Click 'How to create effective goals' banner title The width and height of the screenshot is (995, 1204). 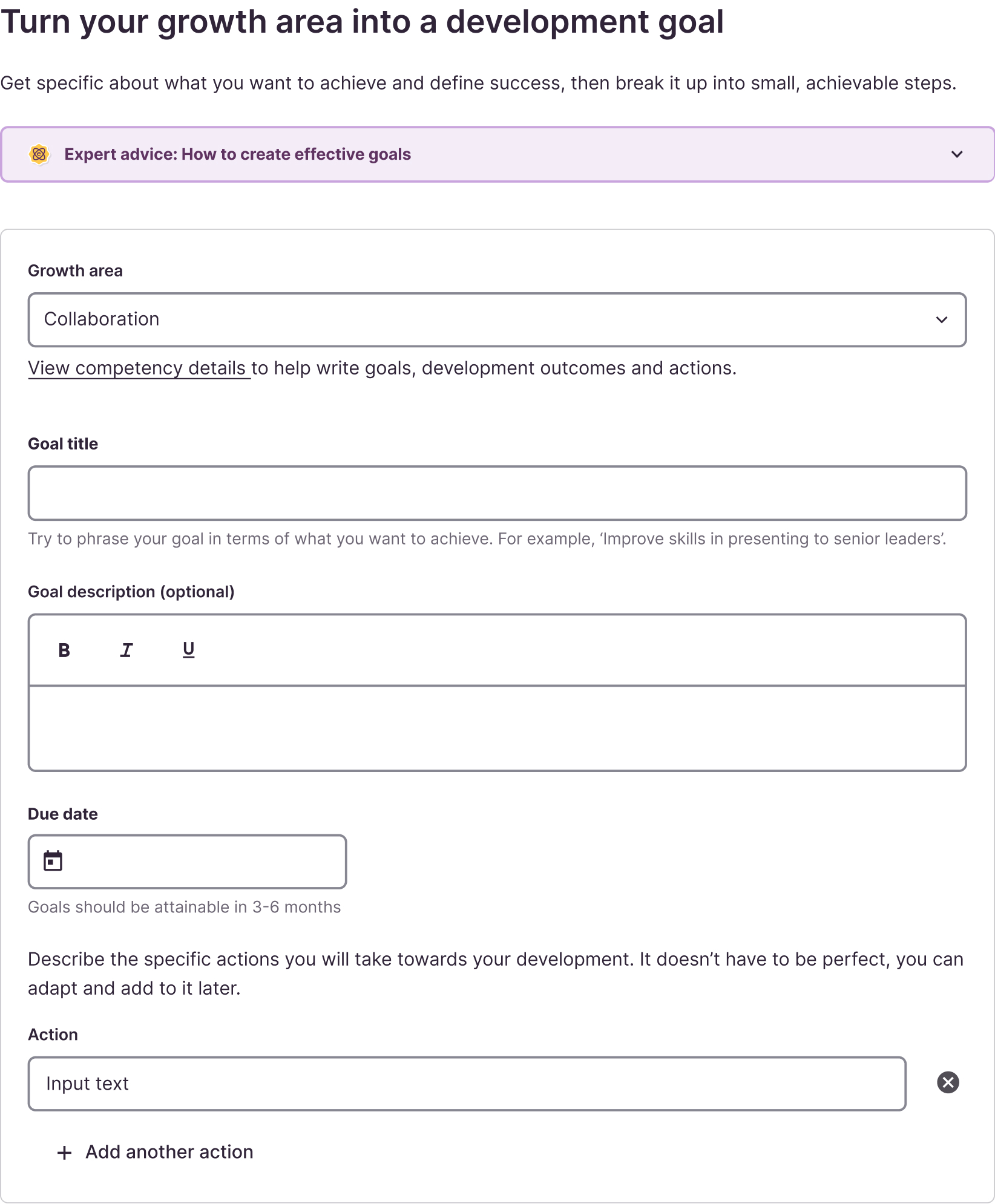(237, 154)
